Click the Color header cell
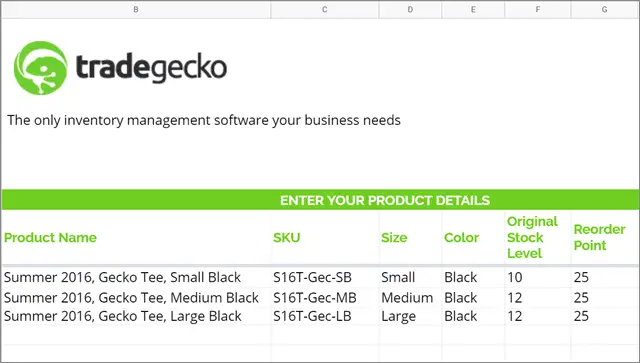Screen dimensions: 640x363 [x=473, y=238]
